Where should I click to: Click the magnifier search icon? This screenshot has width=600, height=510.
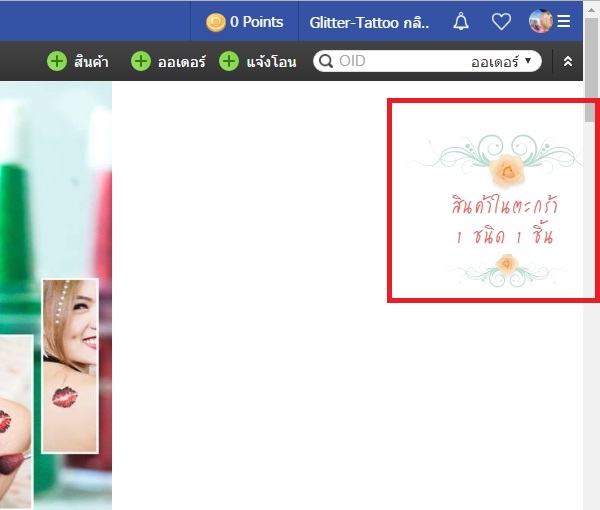[x=326, y=61]
